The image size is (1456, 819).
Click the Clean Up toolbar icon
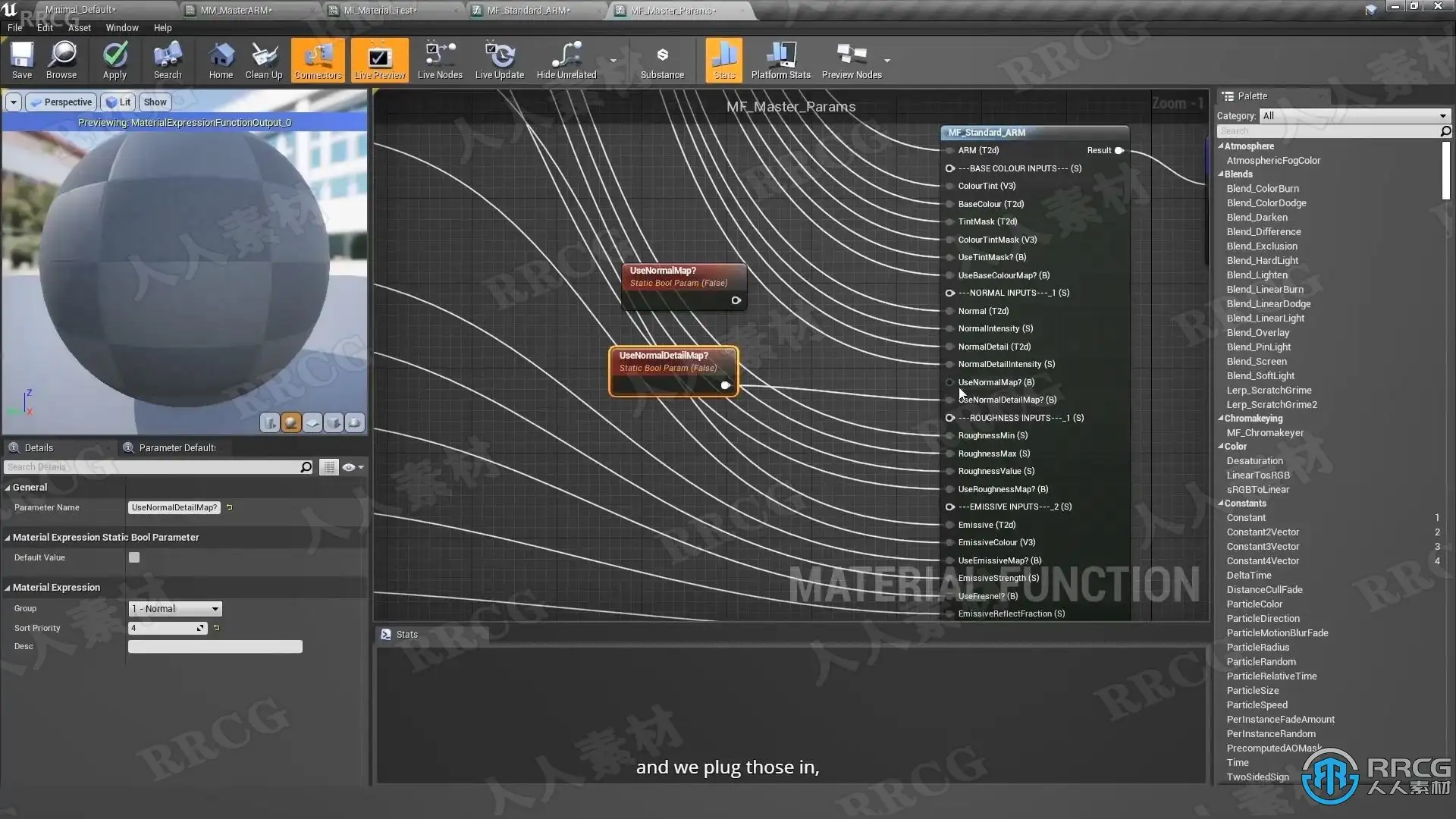click(x=264, y=55)
